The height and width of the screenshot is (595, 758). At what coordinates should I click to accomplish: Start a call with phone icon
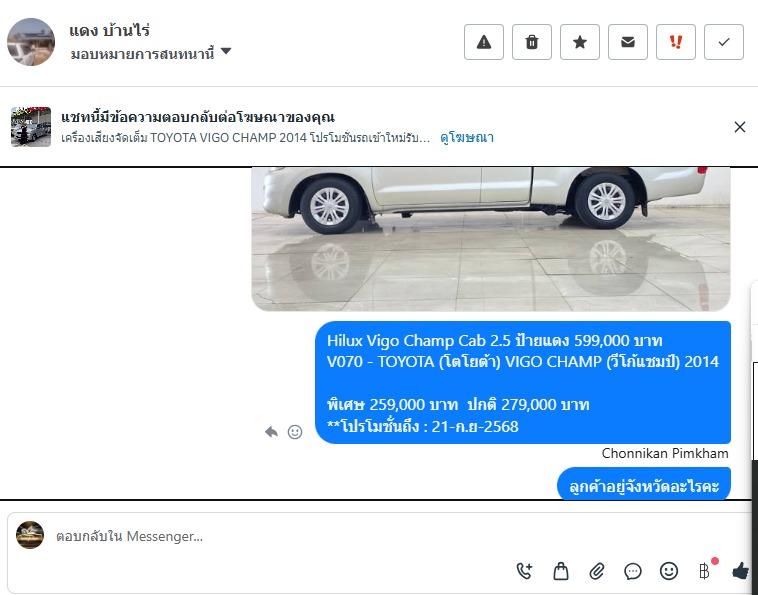(525, 571)
